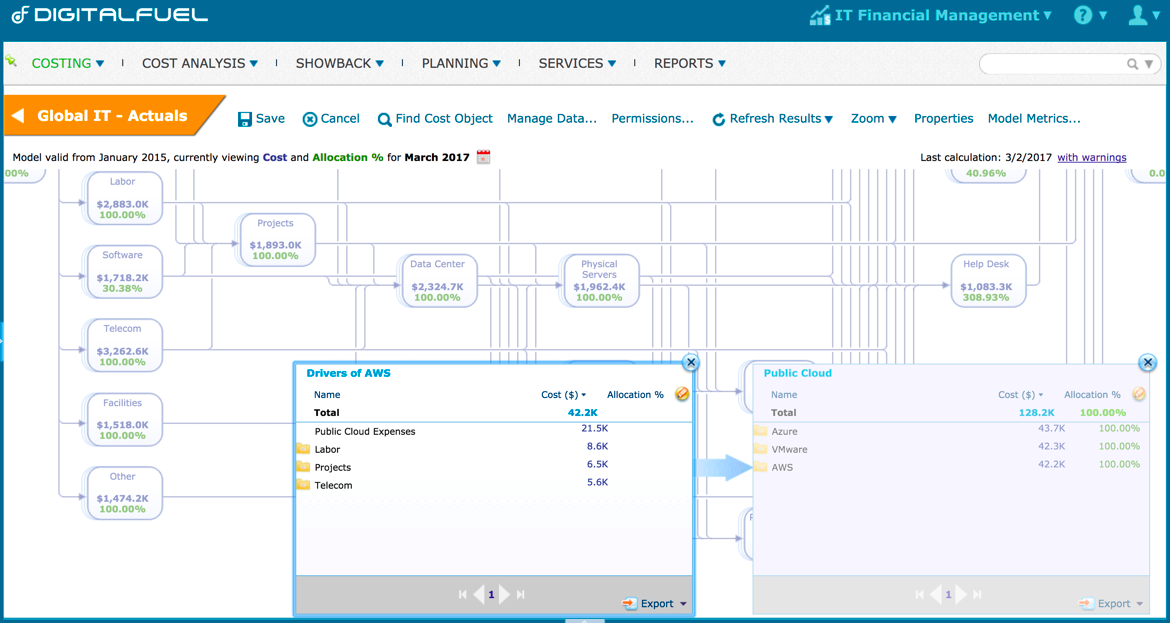Go to next page in Drivers of AWS
Viewport: 1172px width, 624px height.
coord(505,595)
